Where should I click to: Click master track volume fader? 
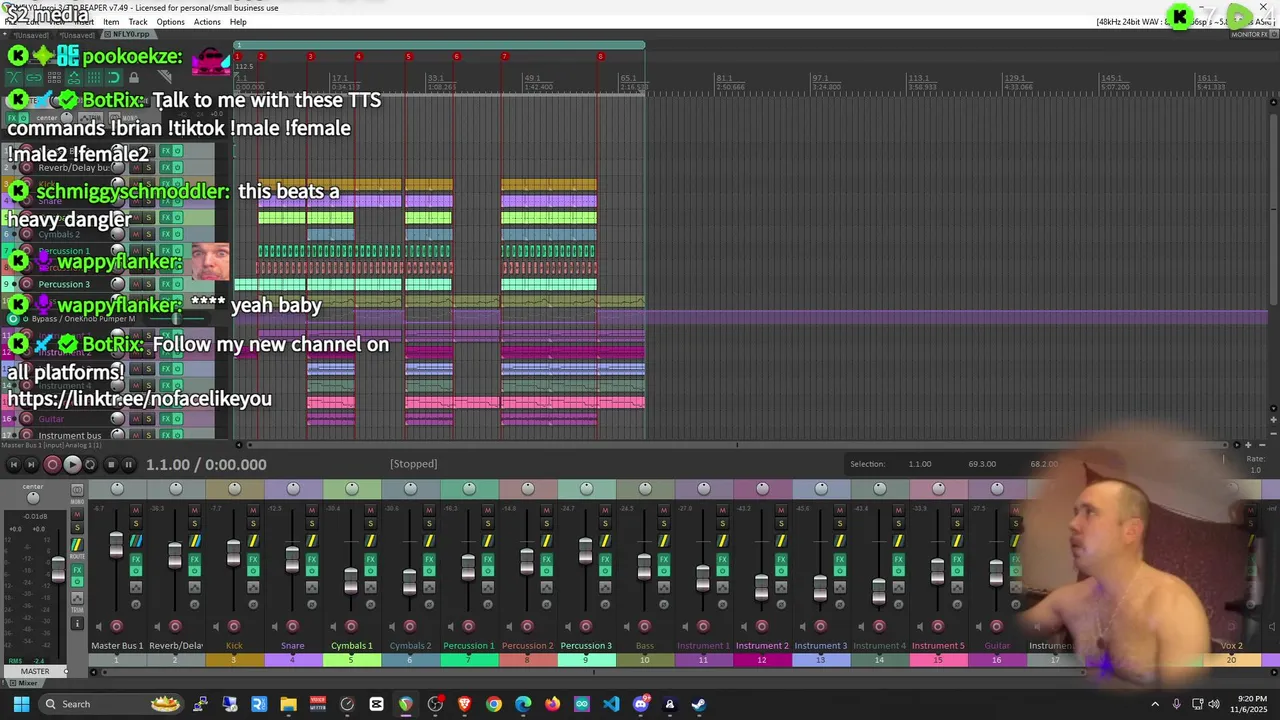point(58,570)
